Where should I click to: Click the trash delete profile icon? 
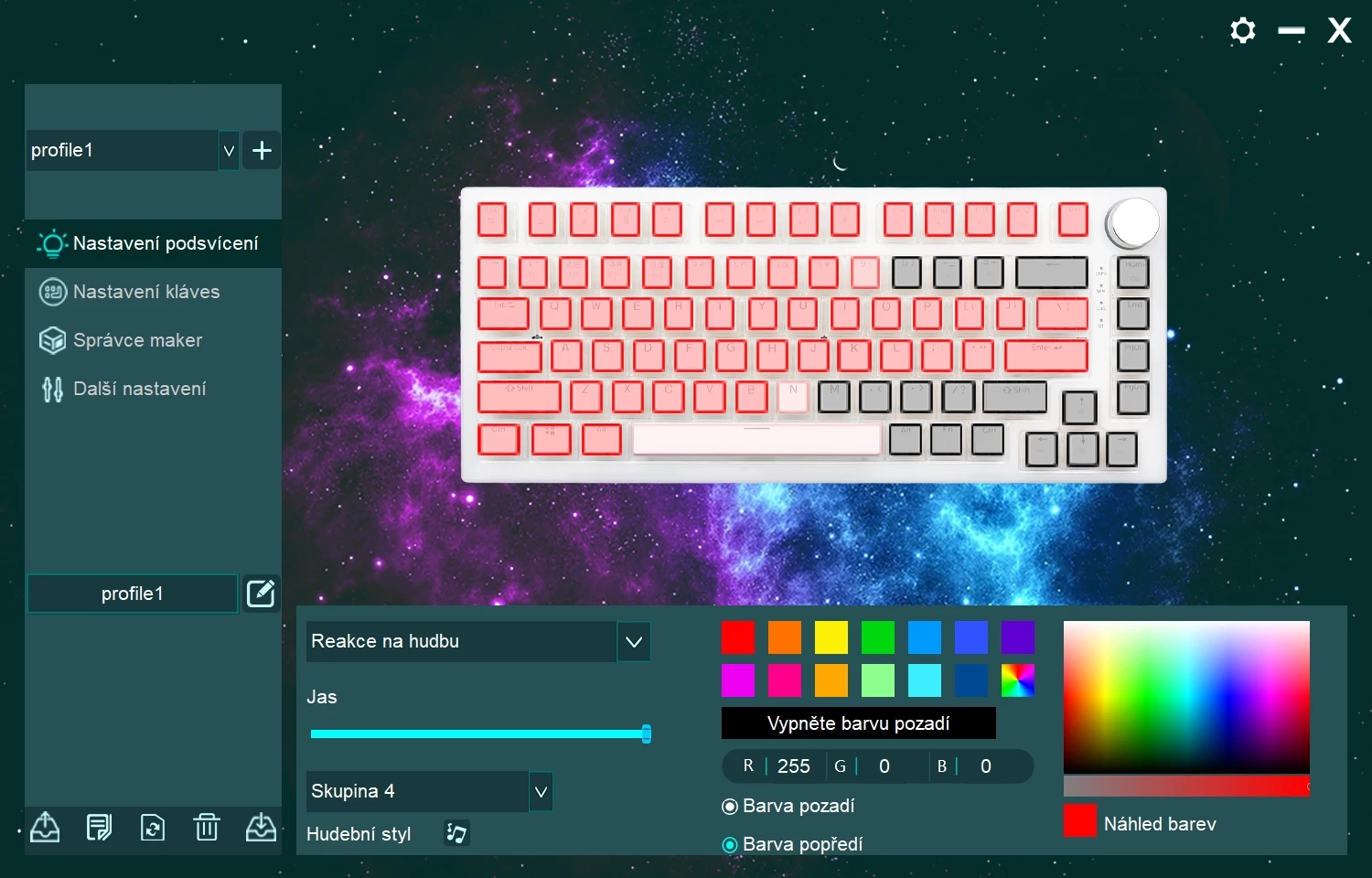click(x=207, y=828)
